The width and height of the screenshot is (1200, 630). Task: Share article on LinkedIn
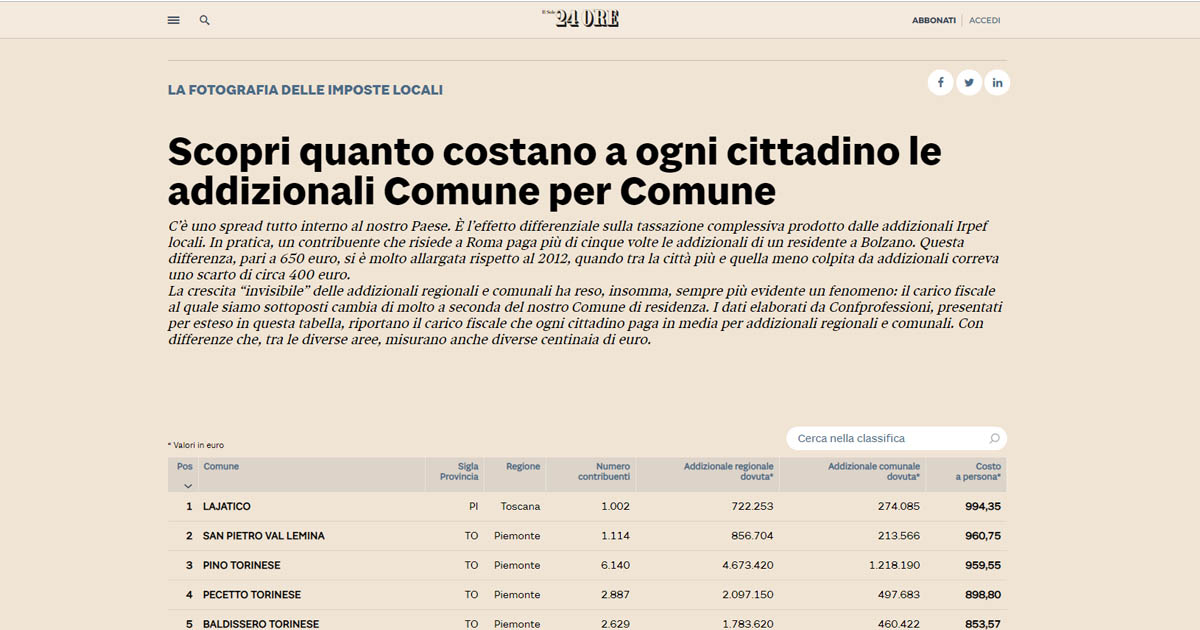coord(997,83)
